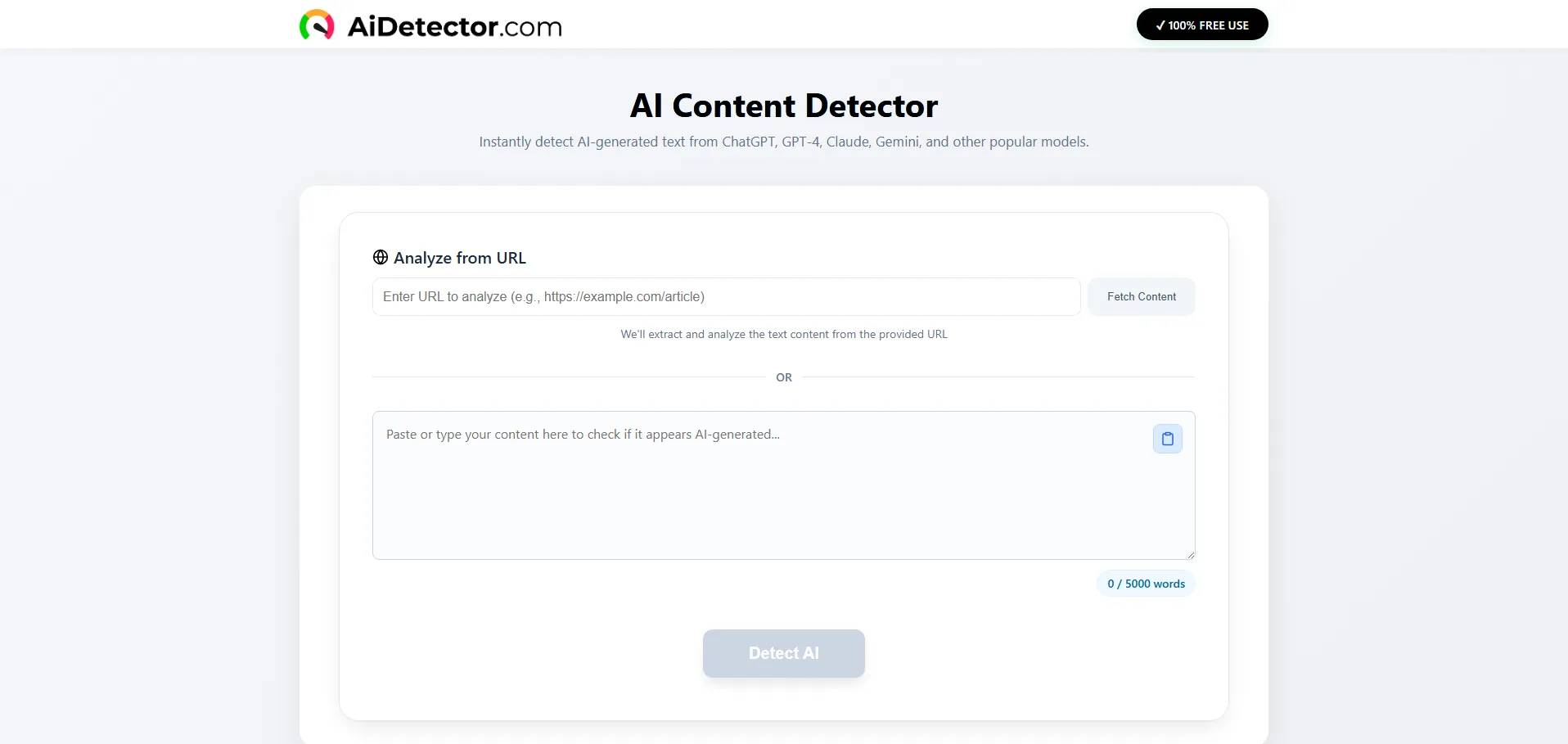Viewport: 1568px width, 744px height.
Task: Click the extract and analyze helper text
Action: [784, 334]
